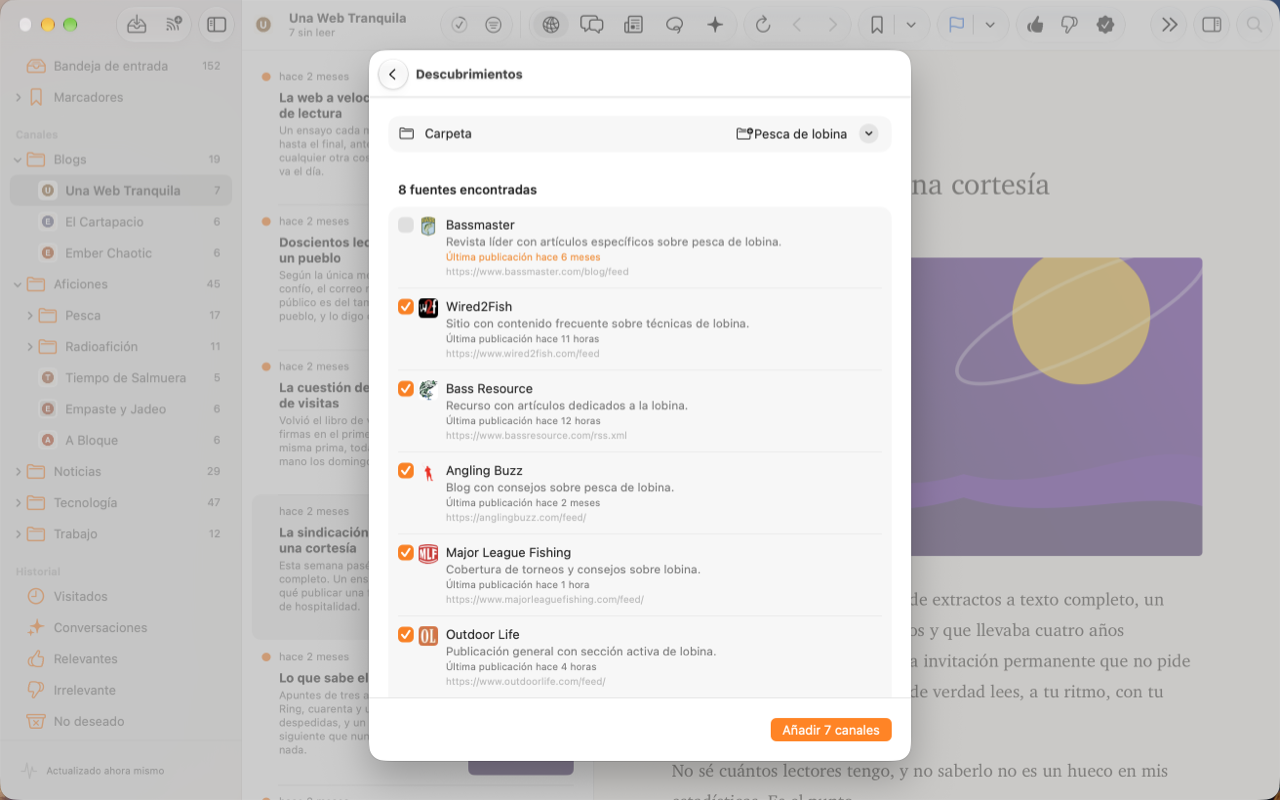Open the conversations speech-bubbles icon

coord(592,25)
